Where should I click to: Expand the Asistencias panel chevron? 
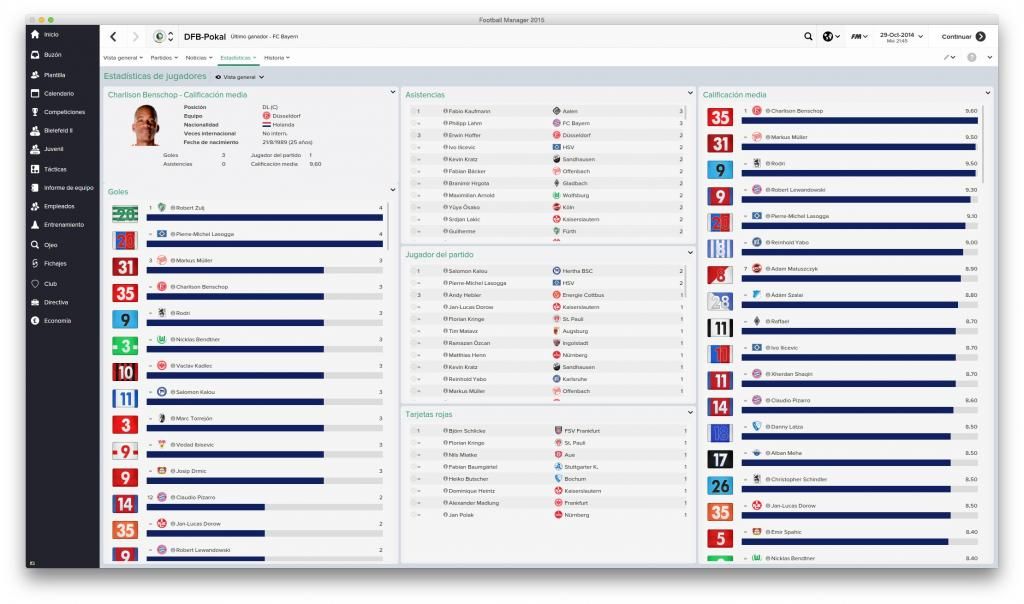point(690,93)
